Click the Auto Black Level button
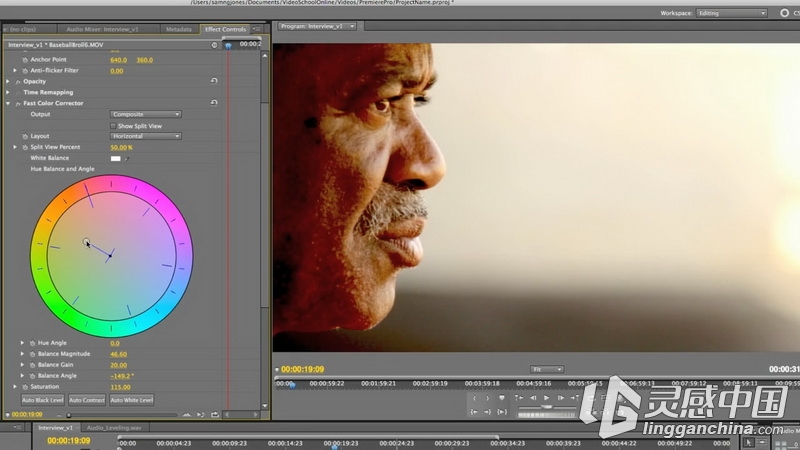The height and width of the screenshot is (450, 800). (42, 400)
